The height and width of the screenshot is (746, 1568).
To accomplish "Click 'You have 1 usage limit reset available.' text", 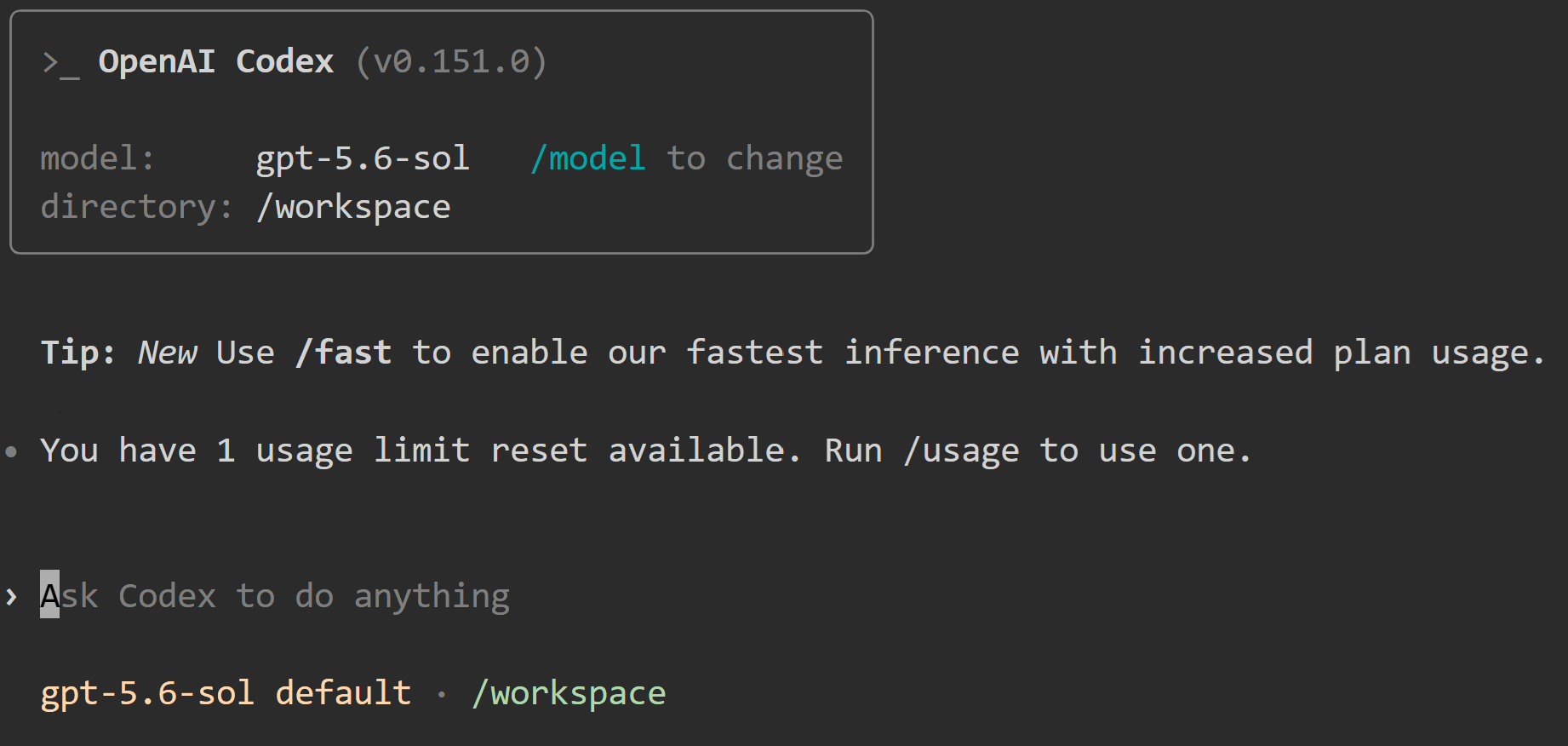I will click(x=421, y=450).
